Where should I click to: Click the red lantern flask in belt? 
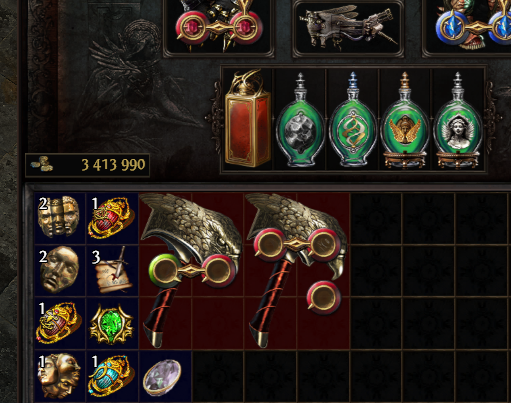(x=247, y=119)
